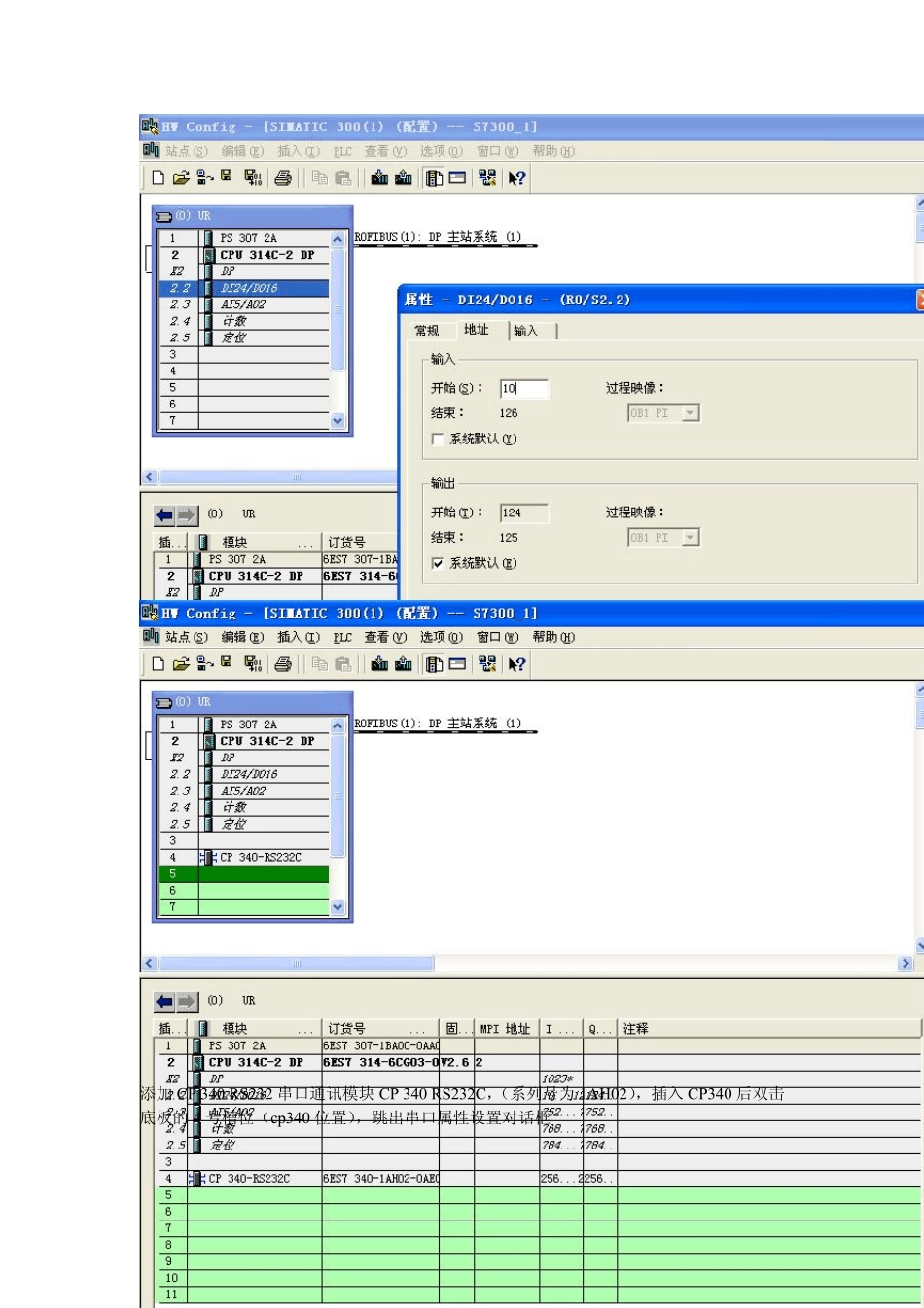Open PLC menu in lower window

[342, 638]
